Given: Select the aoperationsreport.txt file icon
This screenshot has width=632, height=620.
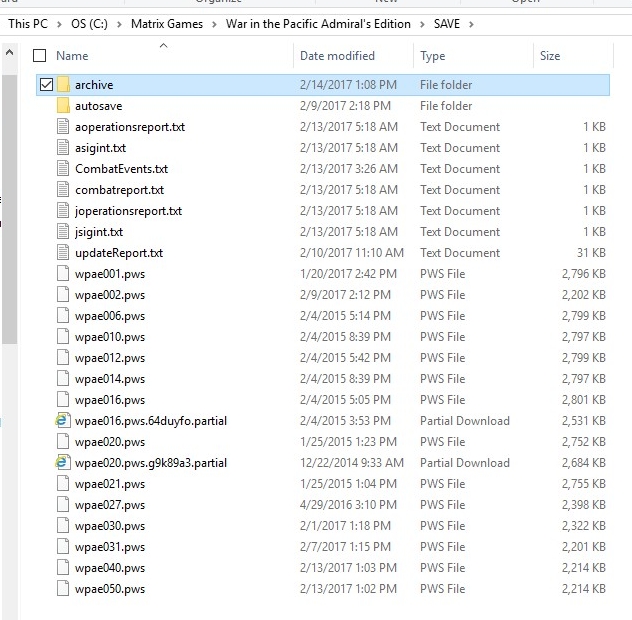Looking at the screenshot, I should [63, 127].
